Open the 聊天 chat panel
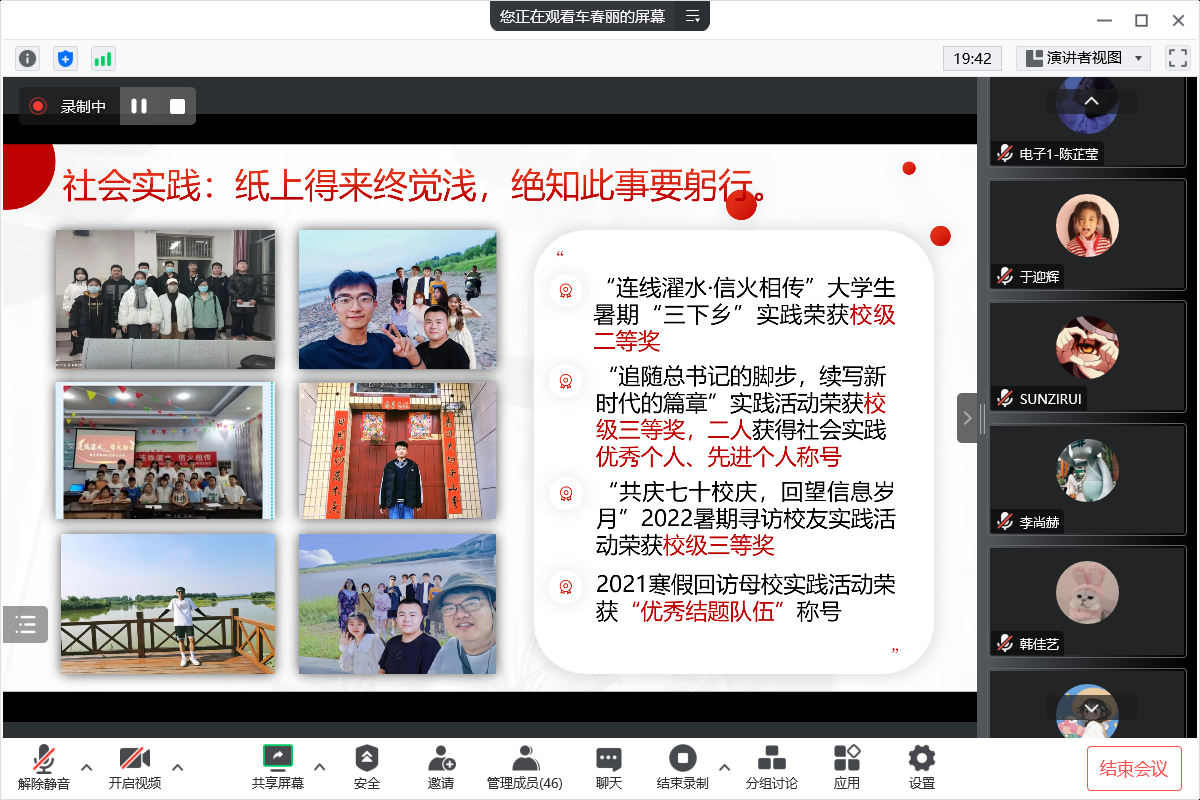 coord(608,765)
